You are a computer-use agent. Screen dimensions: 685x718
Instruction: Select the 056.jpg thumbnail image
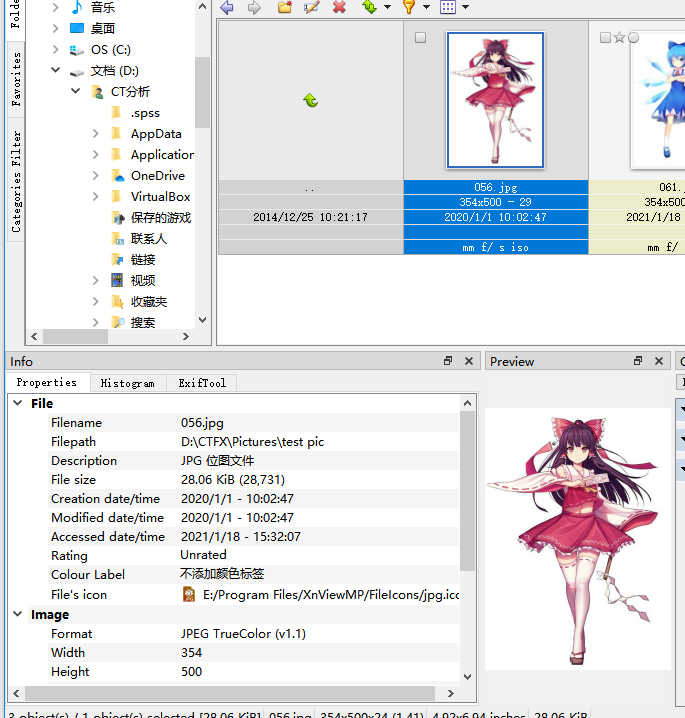tap(495, 99)
